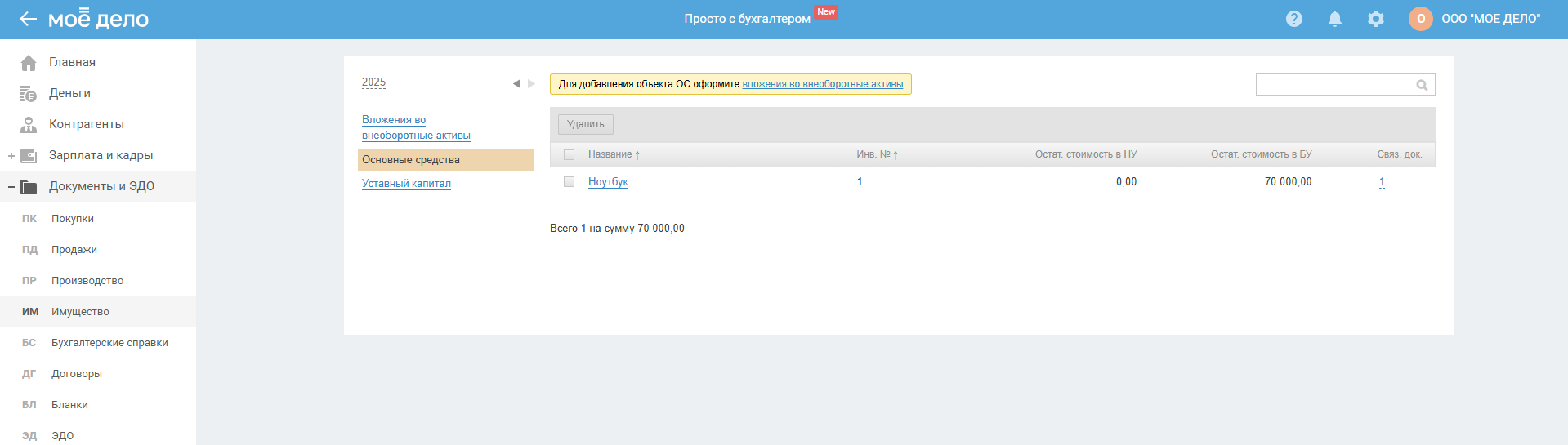Click the orange company avatar icon
This screenshot has width=1568, height=445.
[x=1421, y=19]
